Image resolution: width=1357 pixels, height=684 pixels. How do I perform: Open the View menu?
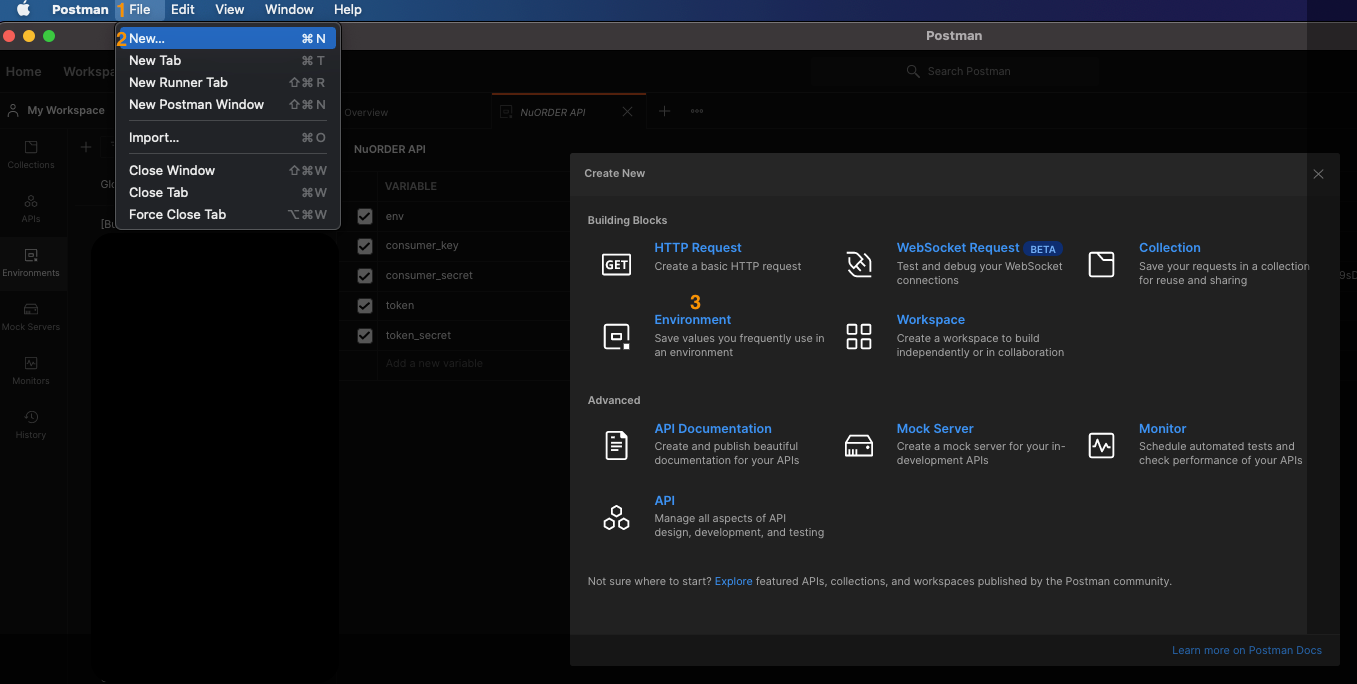click(x=230, y=9)
